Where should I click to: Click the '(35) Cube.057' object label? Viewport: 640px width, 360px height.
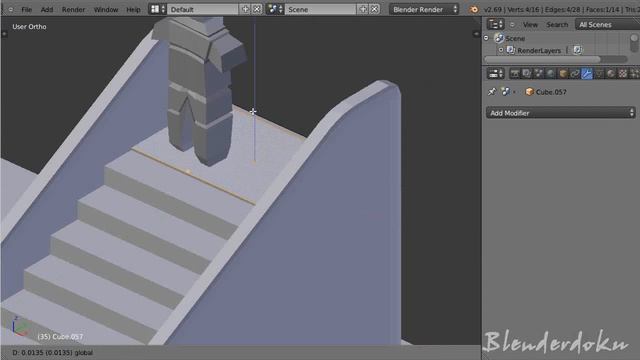60,337
